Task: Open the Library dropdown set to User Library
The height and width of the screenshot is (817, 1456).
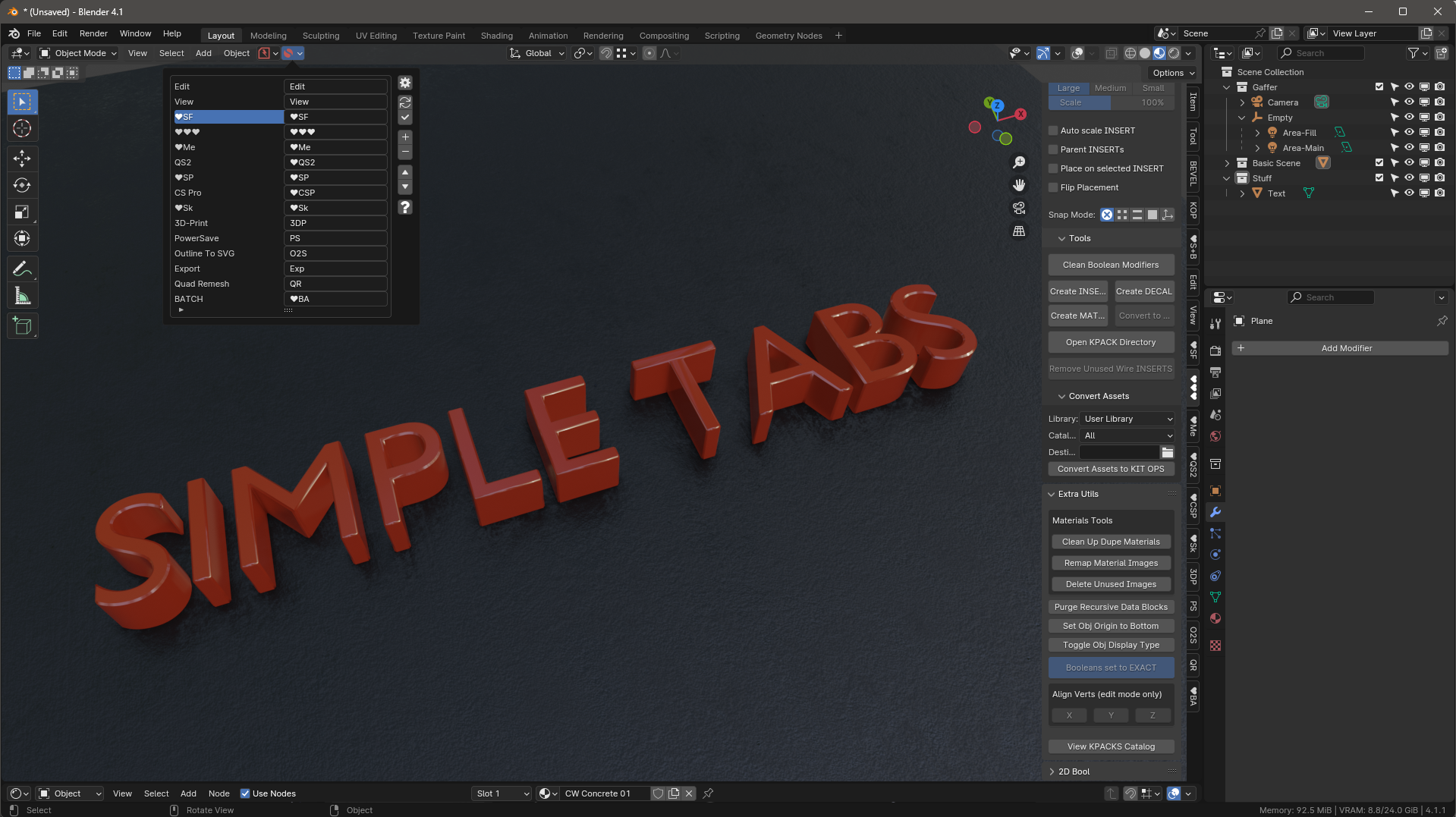Action: (x=1128, y=418)
